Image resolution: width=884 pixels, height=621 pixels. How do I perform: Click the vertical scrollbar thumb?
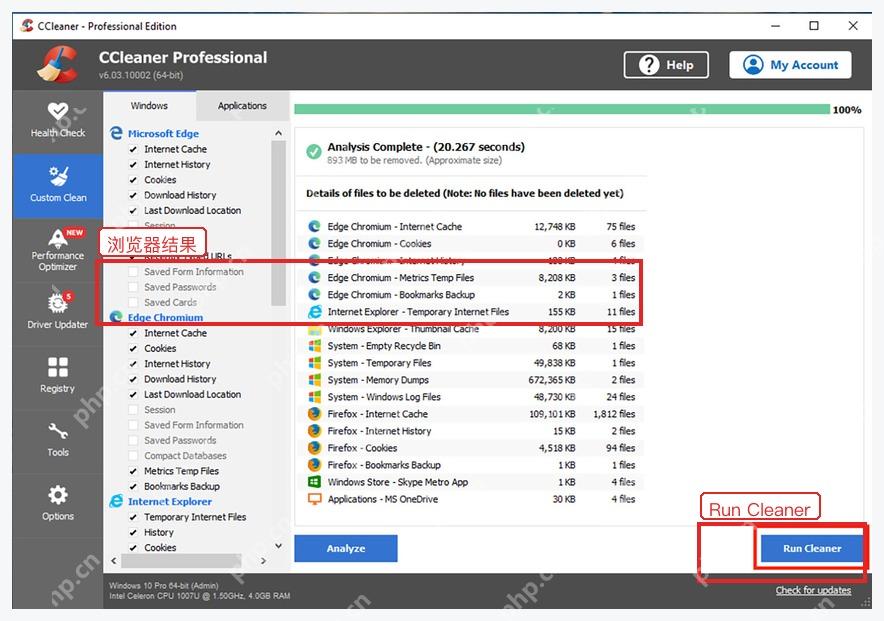[x=279, y=223]
